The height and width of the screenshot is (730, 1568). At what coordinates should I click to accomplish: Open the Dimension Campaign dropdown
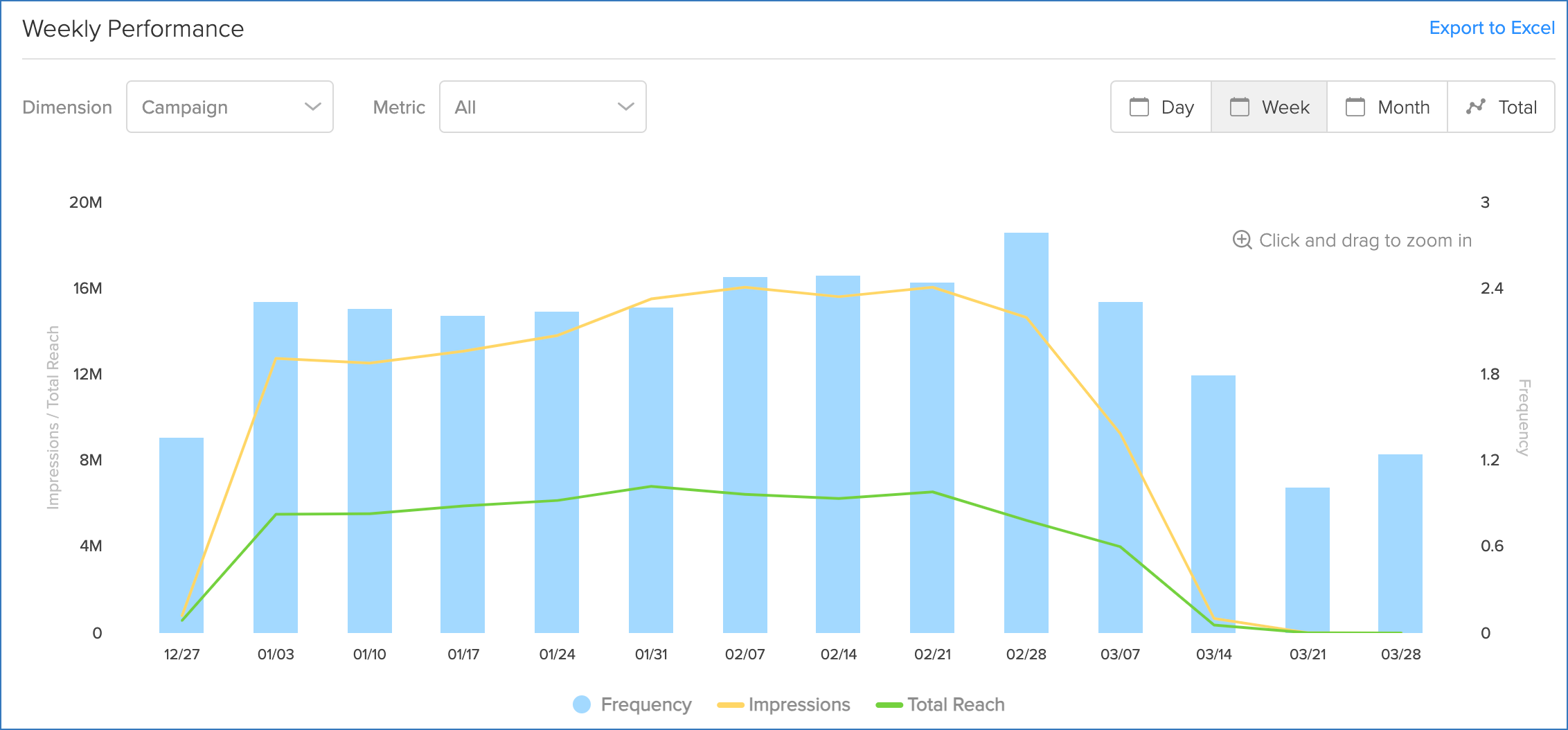coord(230,107)
